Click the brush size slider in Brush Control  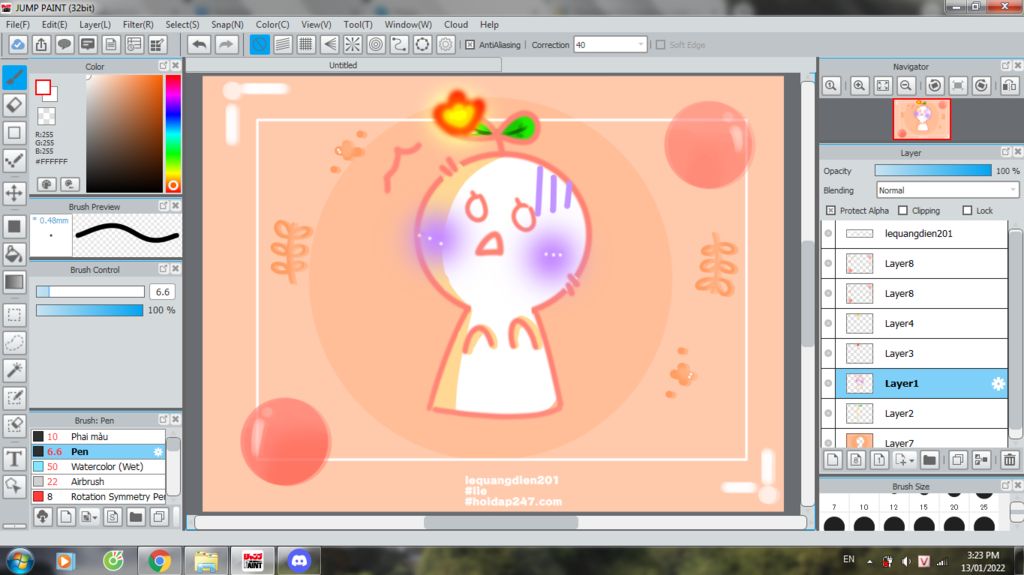90,291
